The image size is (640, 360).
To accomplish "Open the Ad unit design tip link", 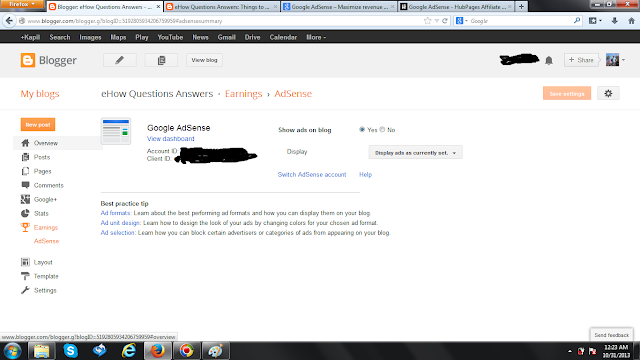I will point(120,223).
